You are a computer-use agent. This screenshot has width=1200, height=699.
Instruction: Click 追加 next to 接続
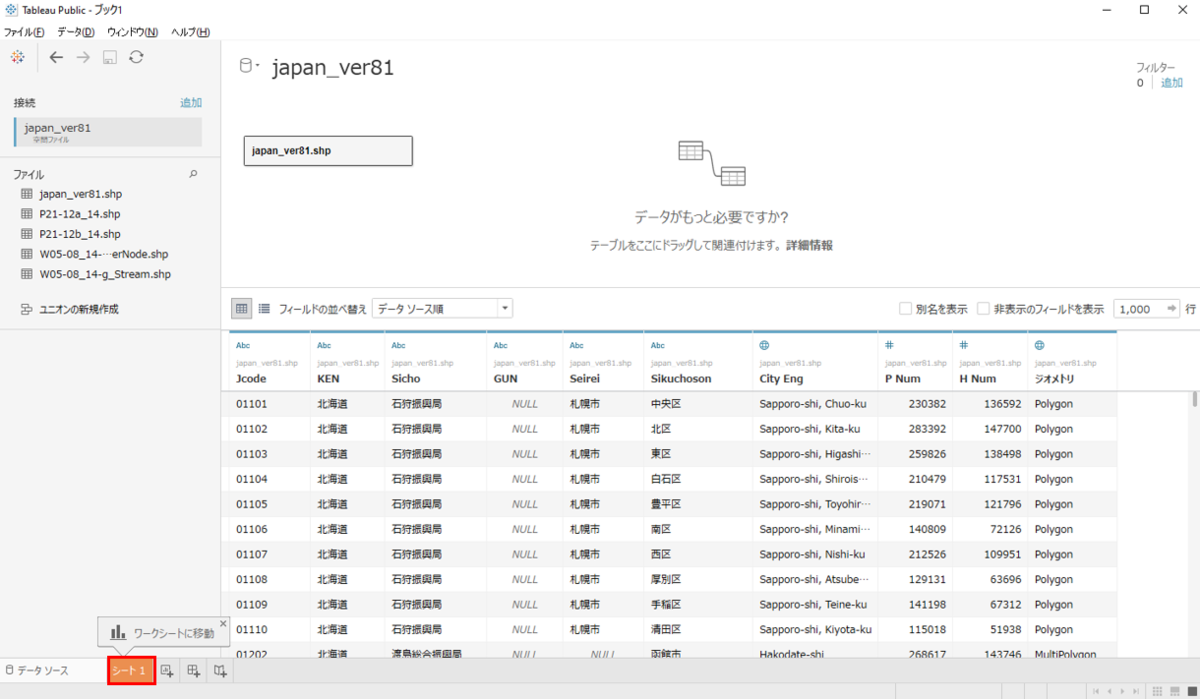click(x=191, y=102)
